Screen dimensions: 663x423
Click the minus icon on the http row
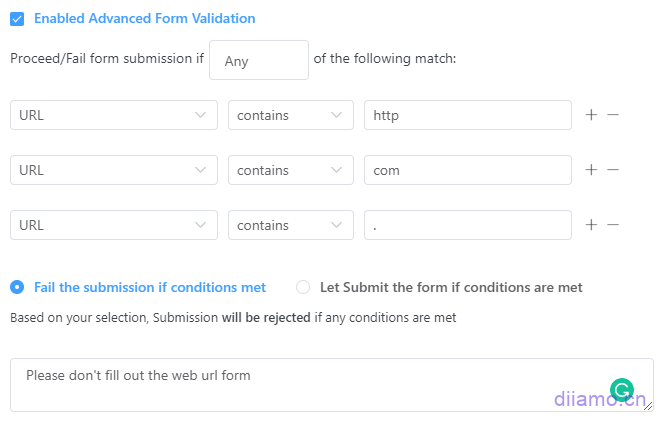613,115
